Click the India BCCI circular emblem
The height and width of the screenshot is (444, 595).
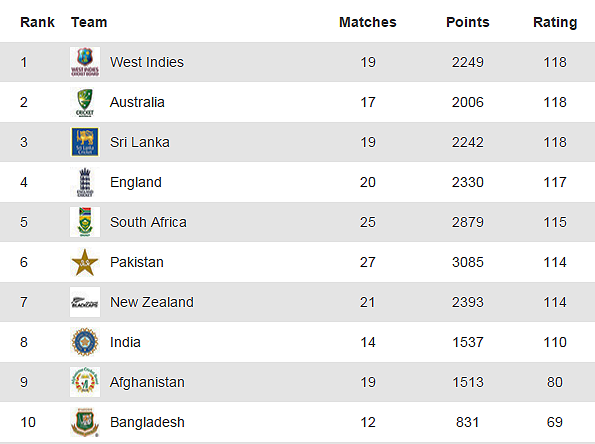click(x=85, y=342)
